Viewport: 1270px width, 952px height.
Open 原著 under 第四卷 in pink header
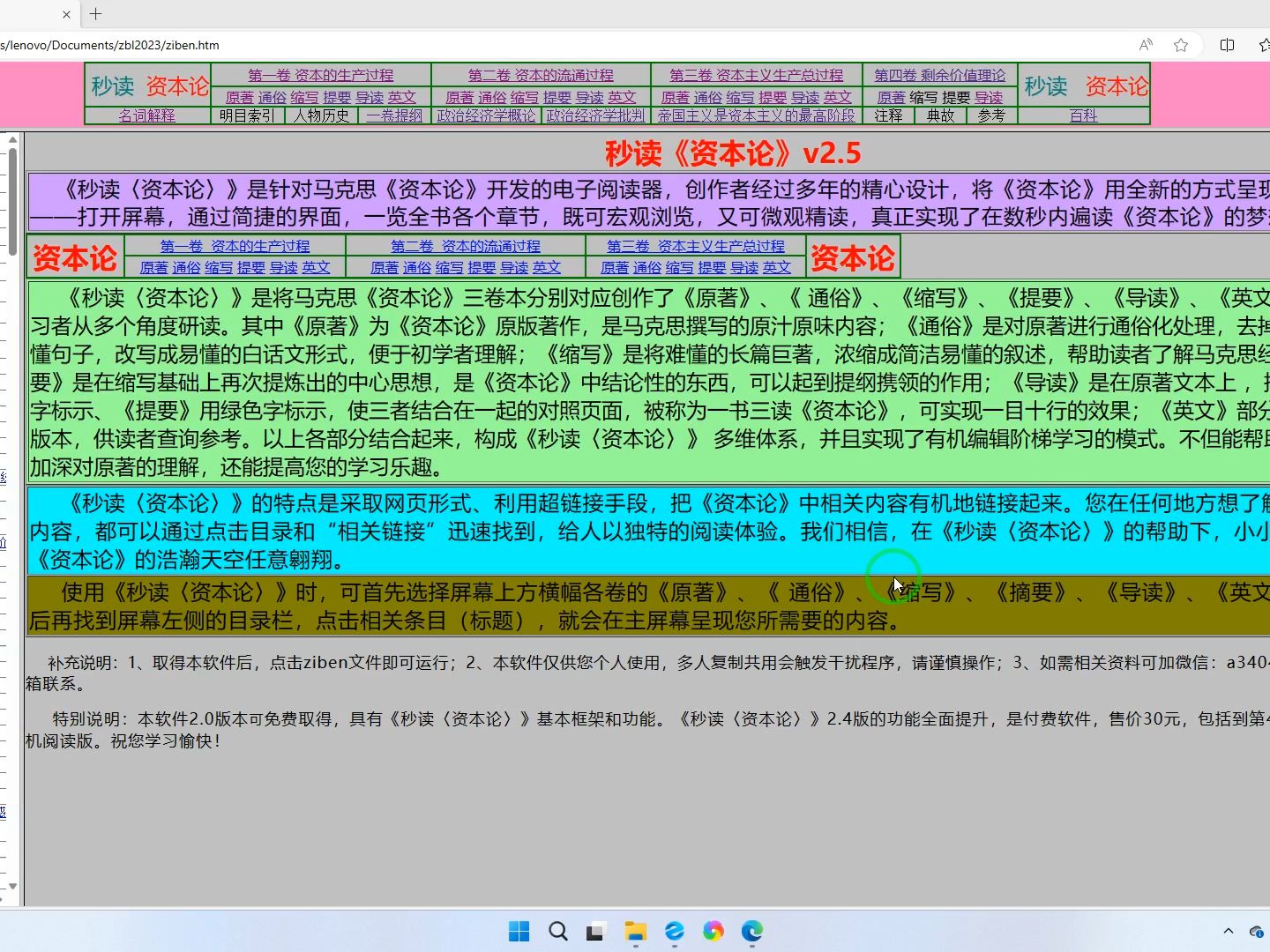[x=891, y=97]
